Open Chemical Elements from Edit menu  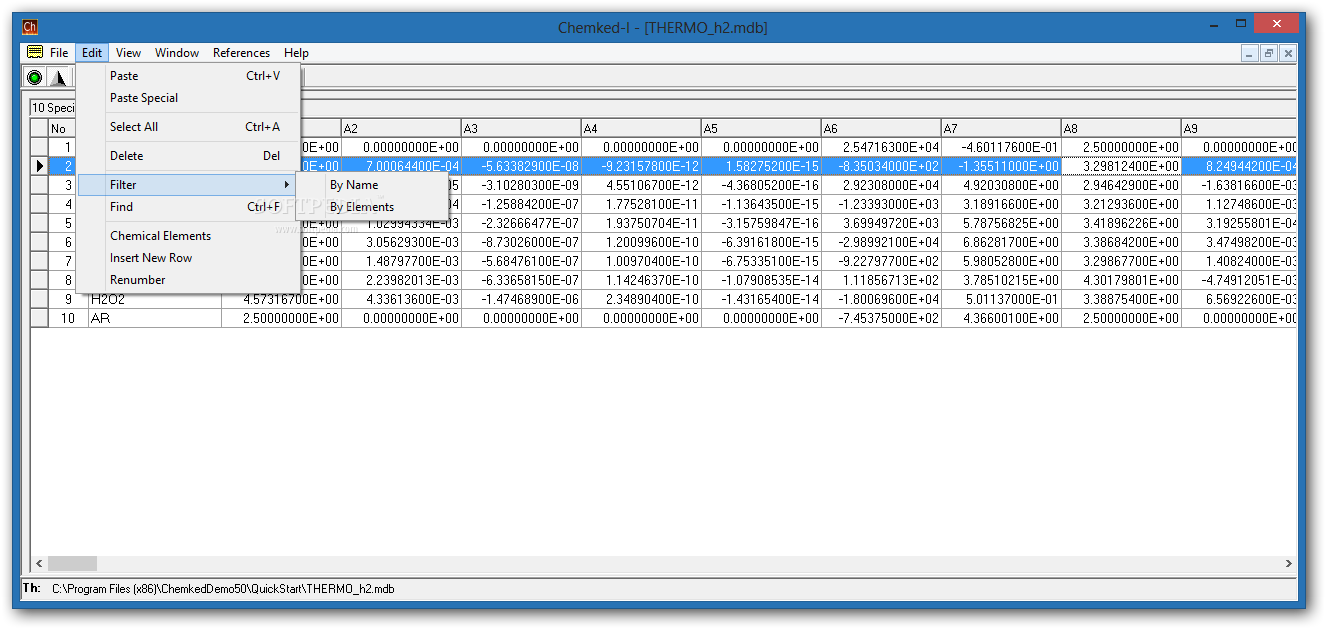pyautogui.click(x=188, y=236)
